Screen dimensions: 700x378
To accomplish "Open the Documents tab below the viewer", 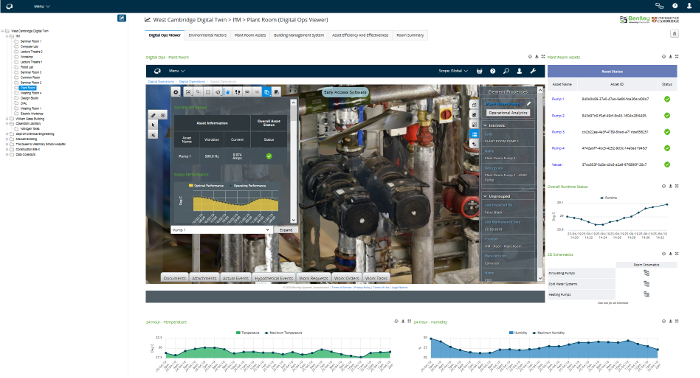I will (x=175, y=278).
